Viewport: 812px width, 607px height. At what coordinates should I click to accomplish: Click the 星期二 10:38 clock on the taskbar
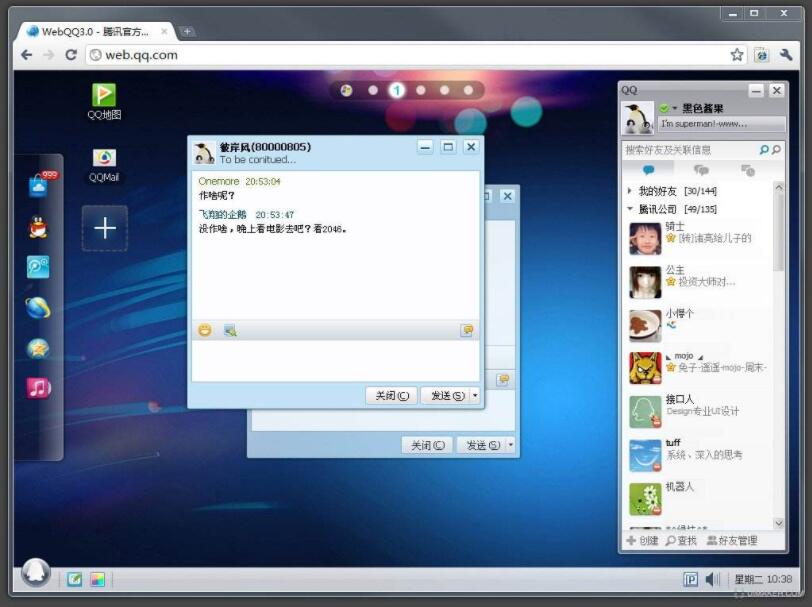(x=763, y=579)
